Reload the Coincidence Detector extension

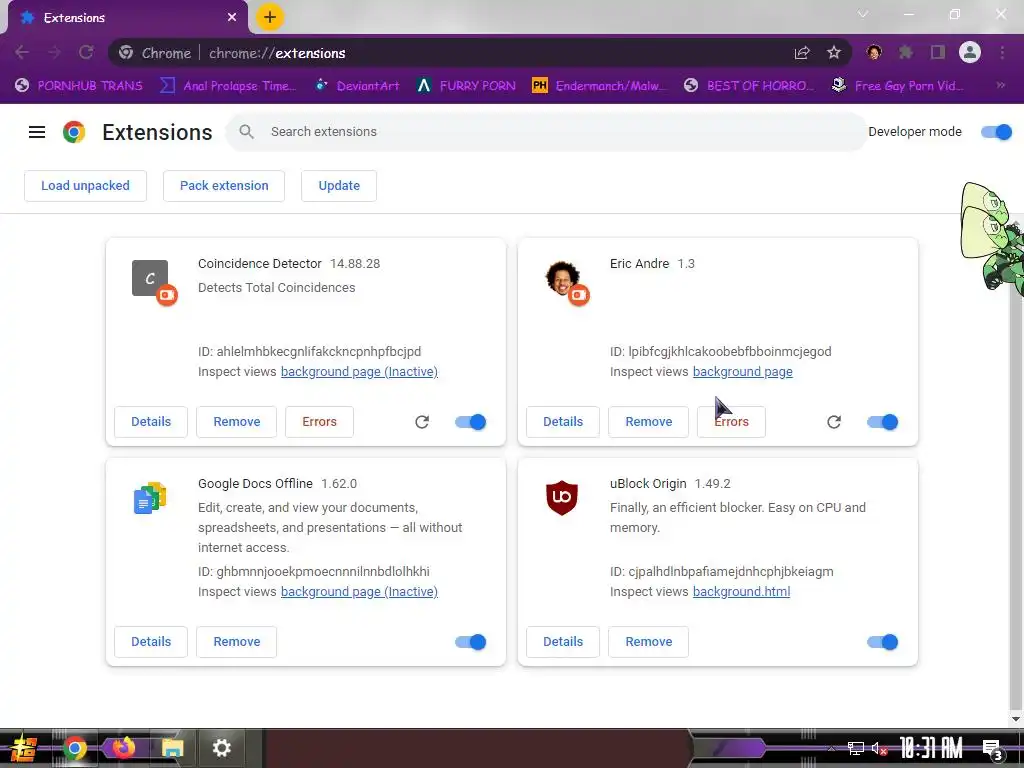click(x=422, y=422)
